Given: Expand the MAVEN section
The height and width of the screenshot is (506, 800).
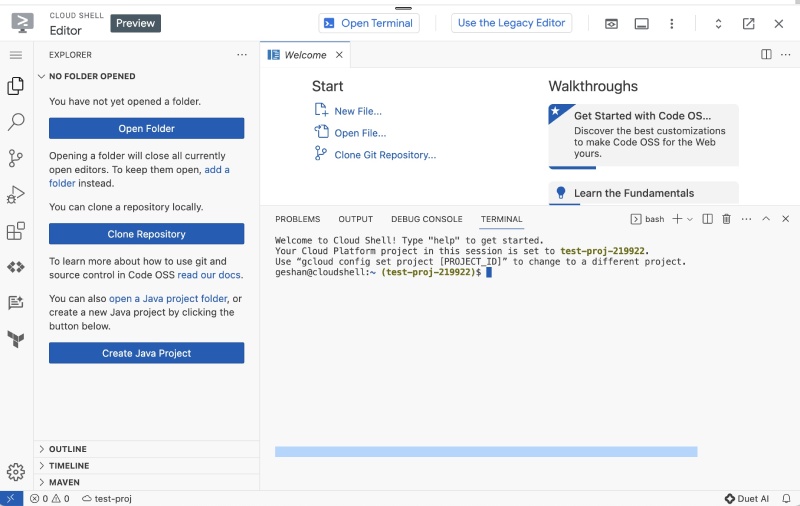Looking at the screenshot, I should pos(147,482).
